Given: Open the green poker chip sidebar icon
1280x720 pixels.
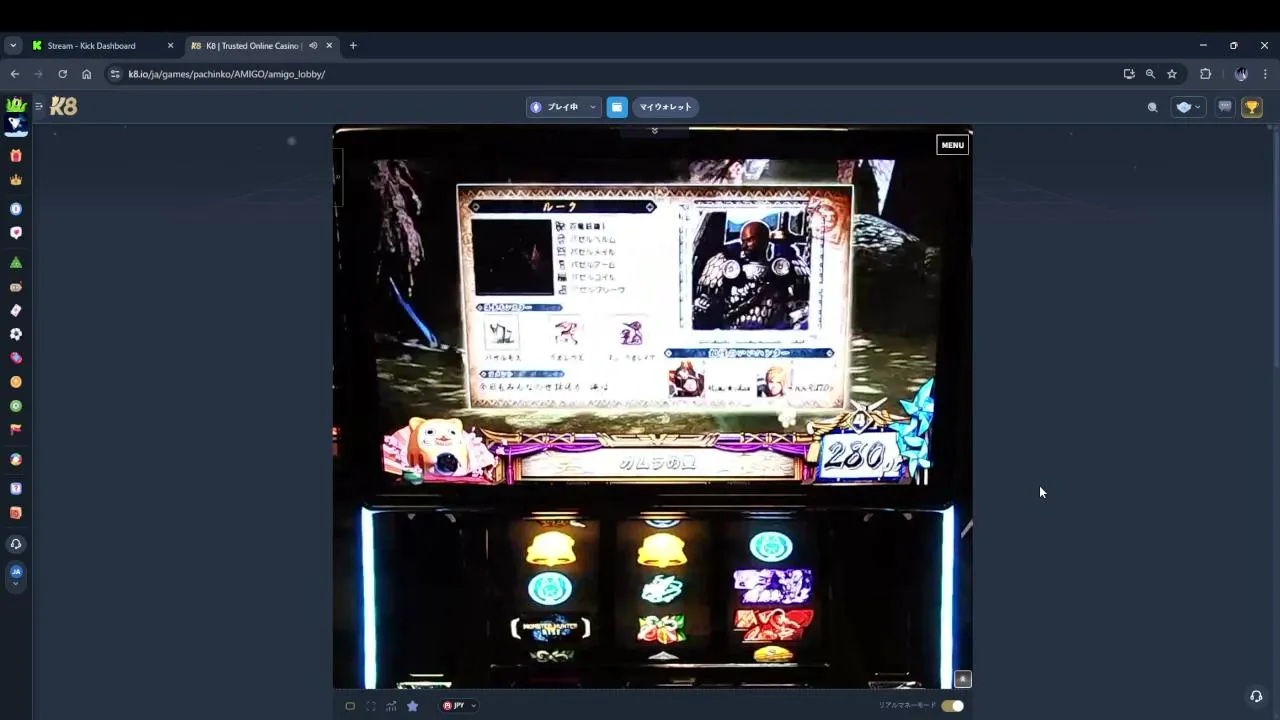Looking at the screenshot, I should 16,406.
